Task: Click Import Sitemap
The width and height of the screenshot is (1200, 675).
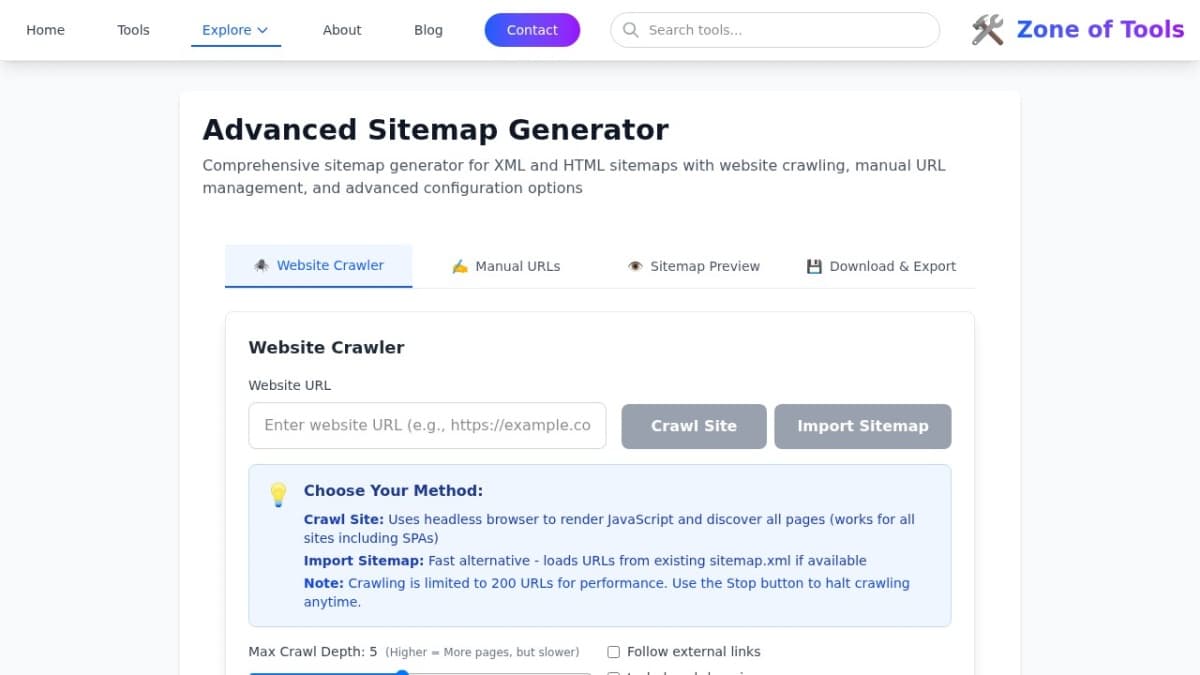Action: point(862,425)
